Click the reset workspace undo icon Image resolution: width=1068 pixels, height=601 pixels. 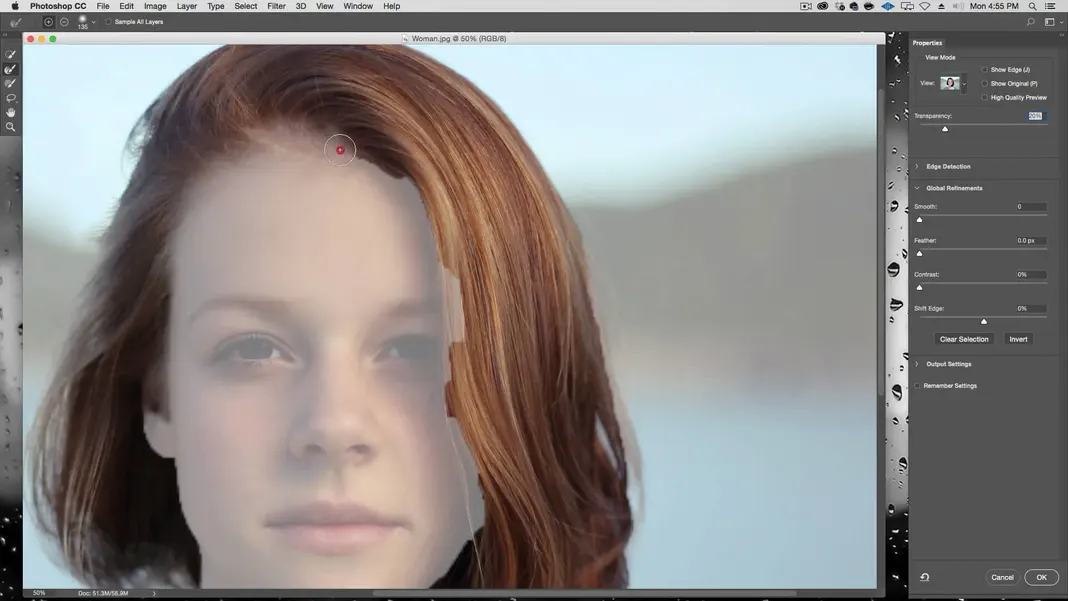[924, 577]
